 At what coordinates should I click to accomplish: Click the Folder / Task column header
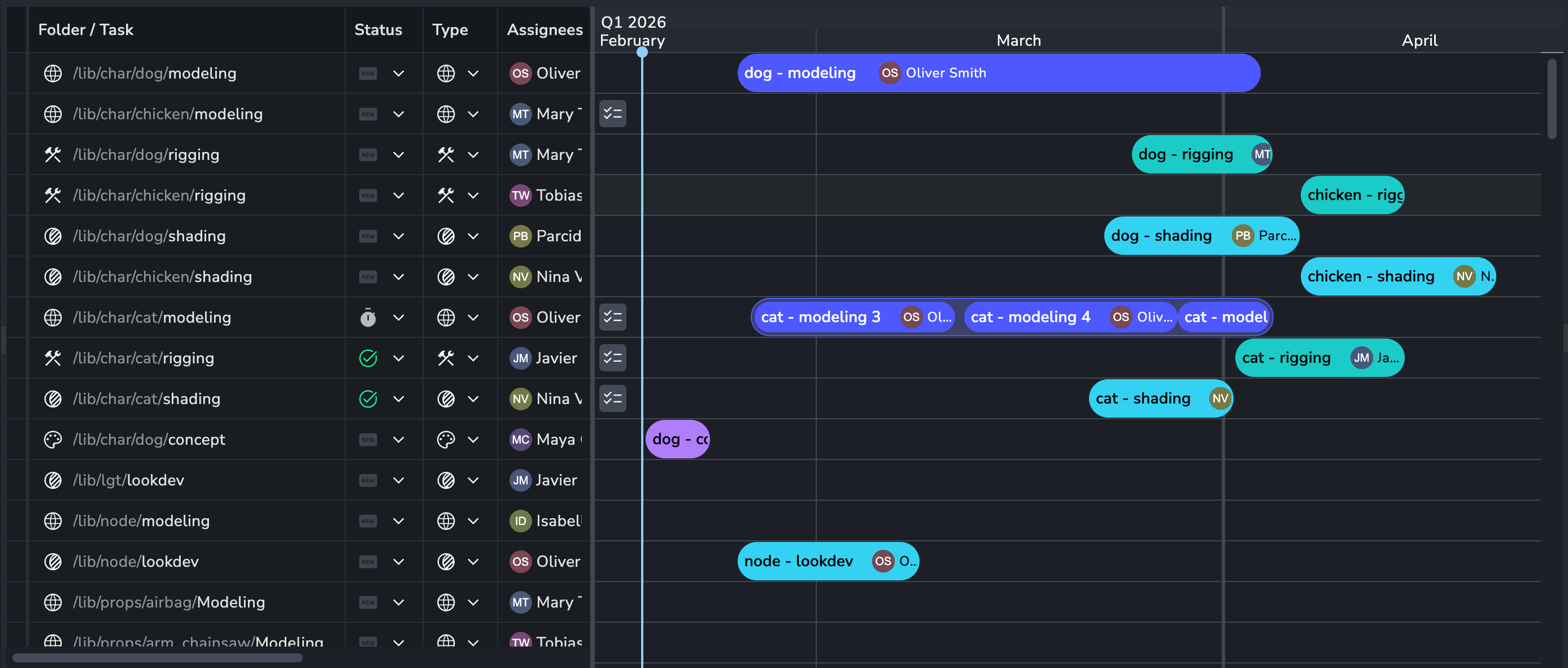pos(85,29)
